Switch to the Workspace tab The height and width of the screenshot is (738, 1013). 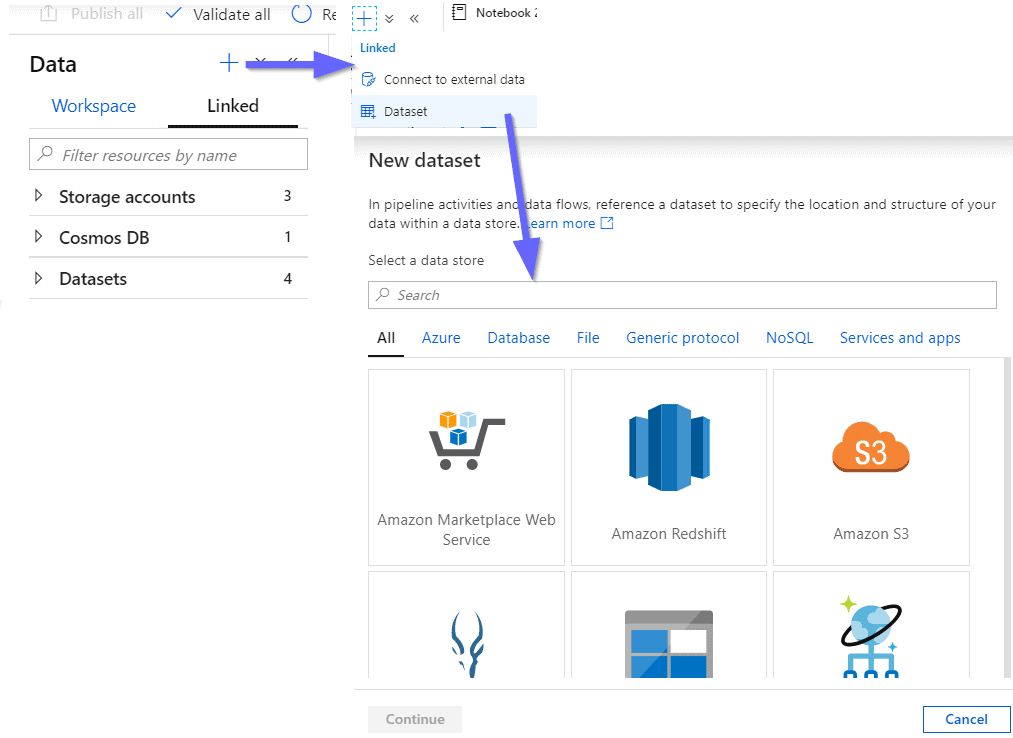(94, 106)
